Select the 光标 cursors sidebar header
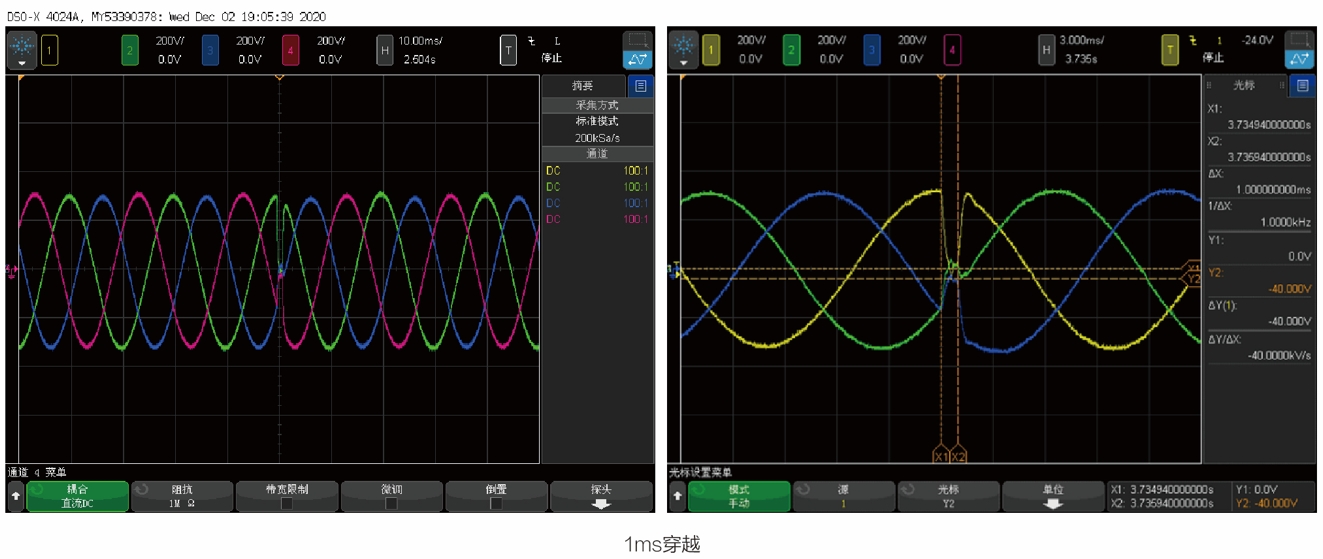 1243,86
